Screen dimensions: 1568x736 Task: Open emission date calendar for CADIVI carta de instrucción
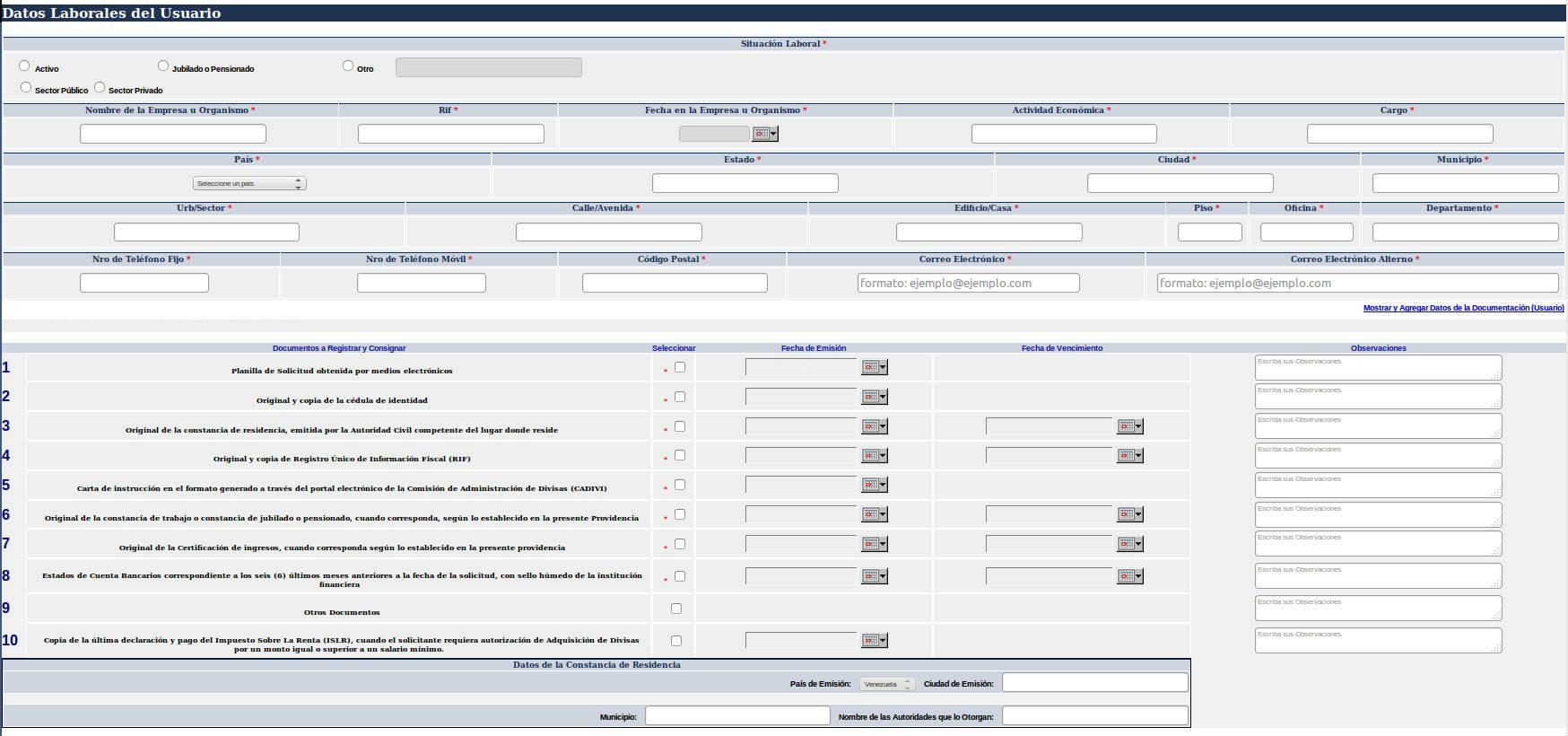pyautogui.click(x=875, y=485)
